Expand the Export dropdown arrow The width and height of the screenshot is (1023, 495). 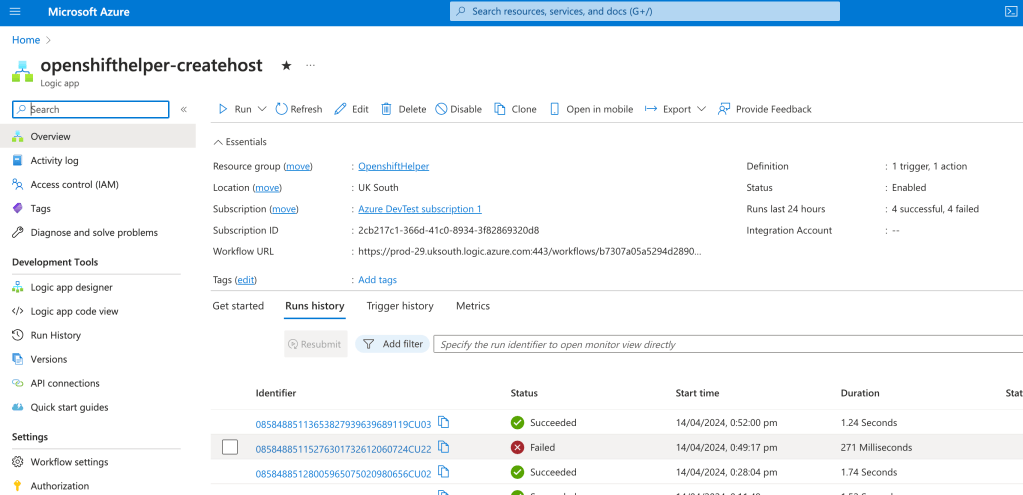(x=701, y=109)
